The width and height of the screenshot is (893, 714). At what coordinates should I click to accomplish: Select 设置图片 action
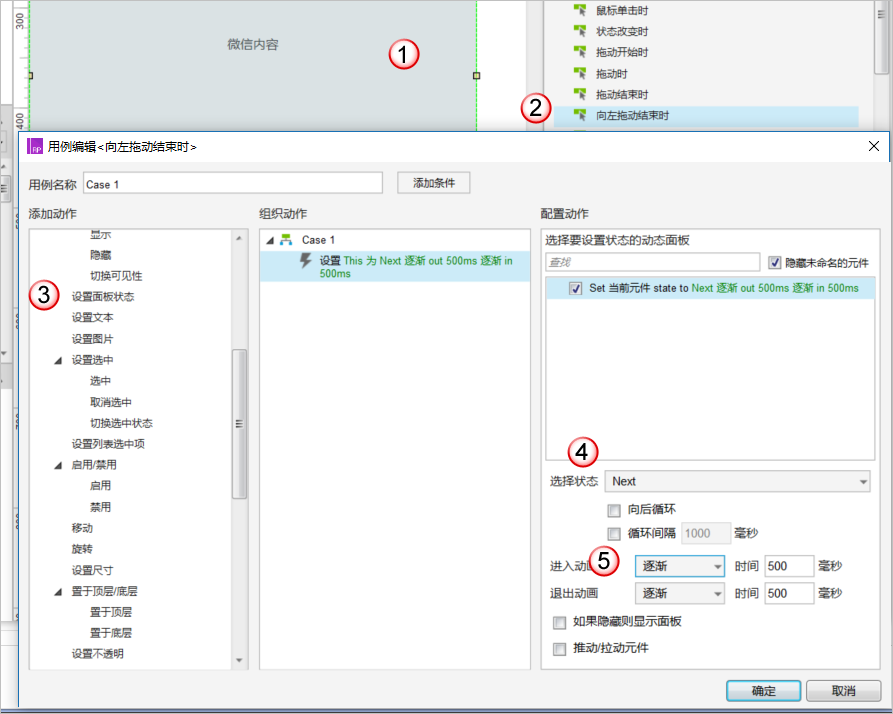pyautogui.click(x=92, y=339)
